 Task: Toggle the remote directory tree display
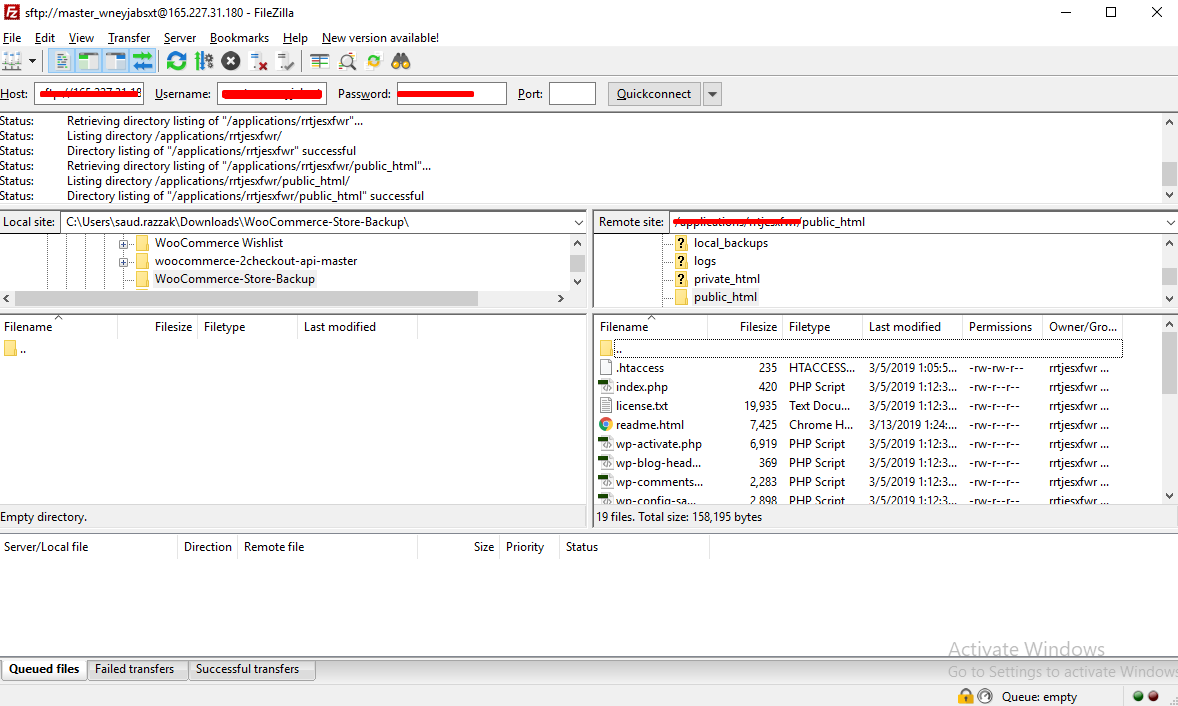pos(116,62)
